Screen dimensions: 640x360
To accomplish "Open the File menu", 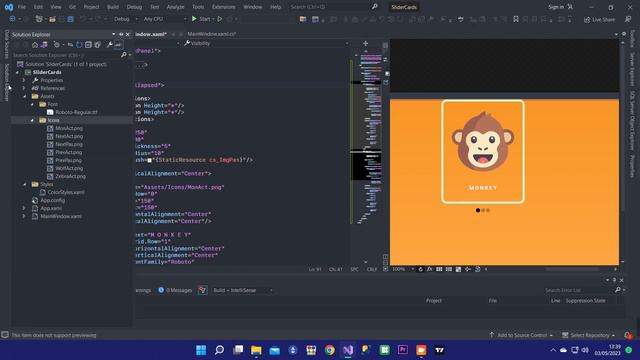I will click(x=22, y=7).
